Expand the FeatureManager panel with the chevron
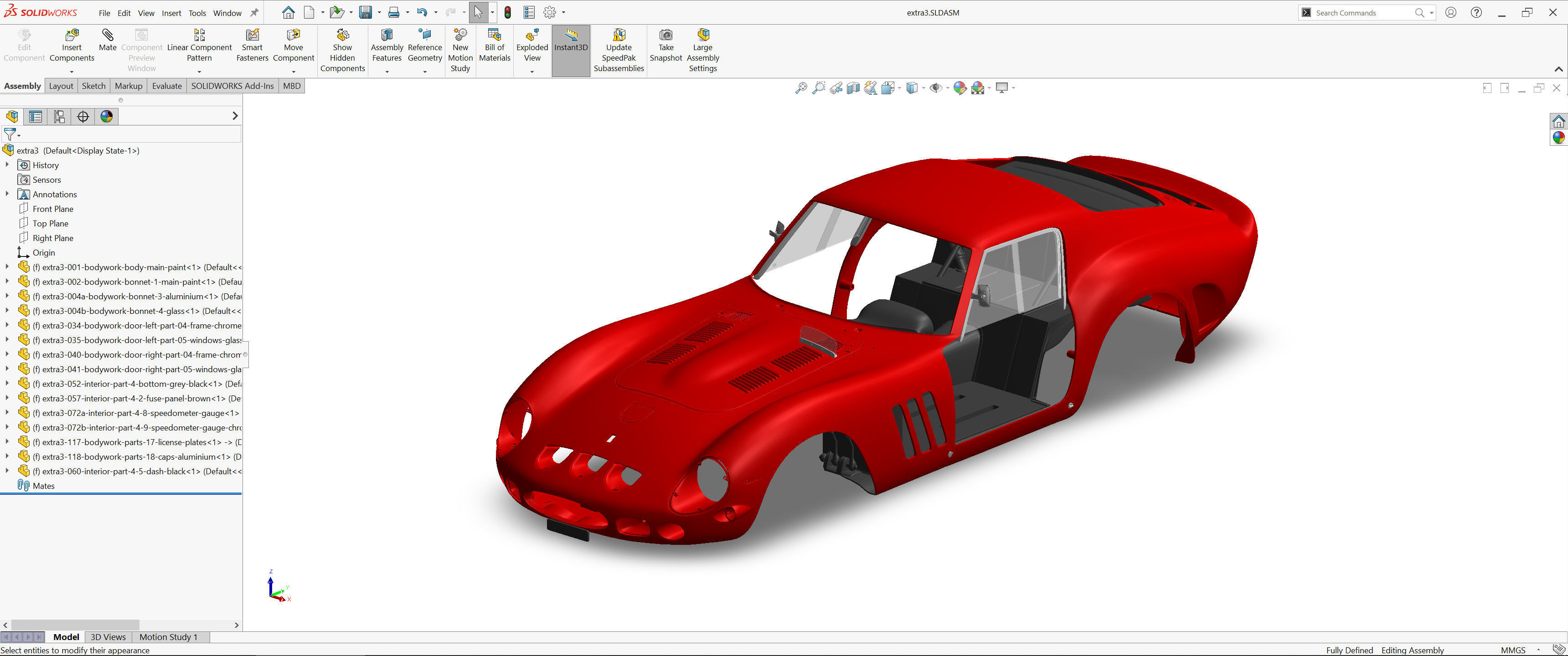Image resolution: width=1568 pixels, height=656 pixels. click(235, 116)
